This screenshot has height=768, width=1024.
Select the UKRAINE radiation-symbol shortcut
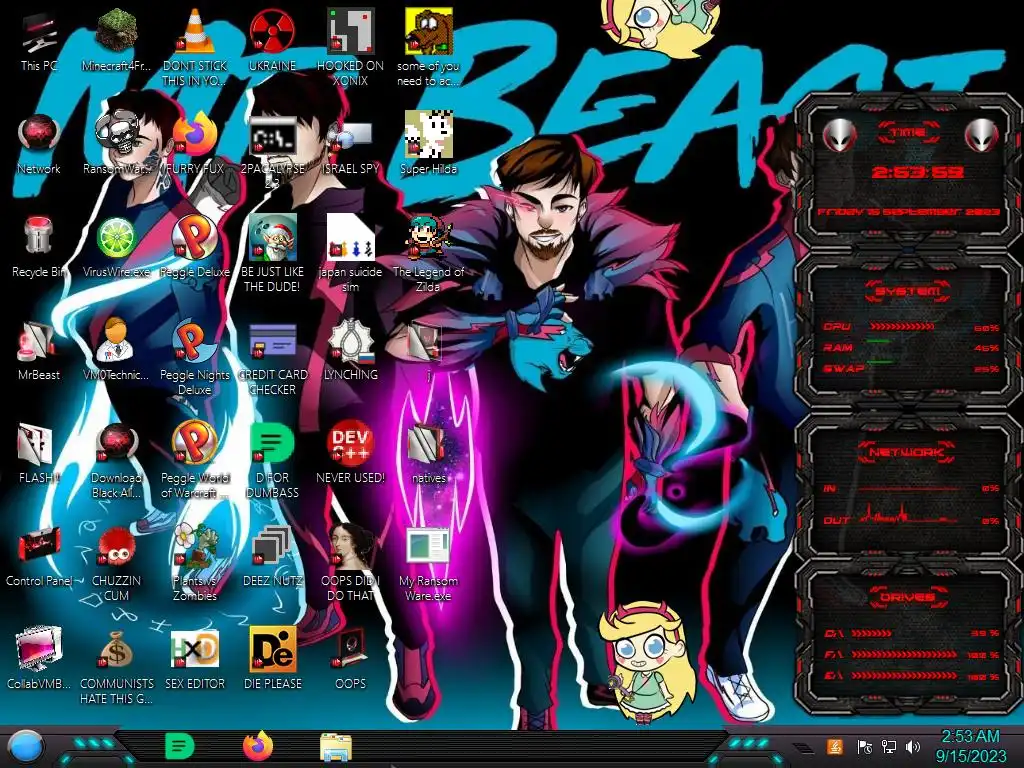(x=272, y=31)
